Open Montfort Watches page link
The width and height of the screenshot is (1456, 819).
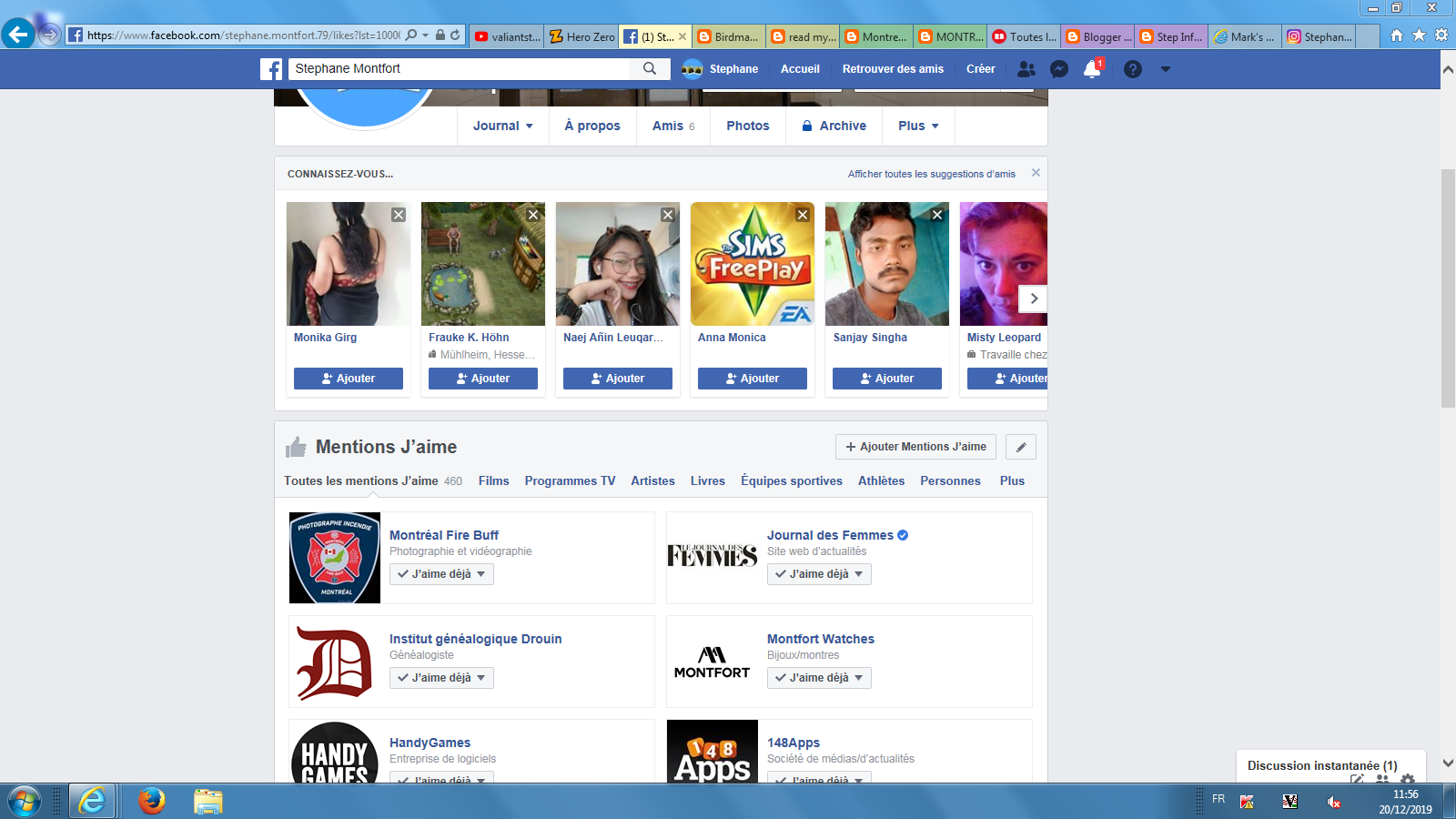(x=821, y=639)
